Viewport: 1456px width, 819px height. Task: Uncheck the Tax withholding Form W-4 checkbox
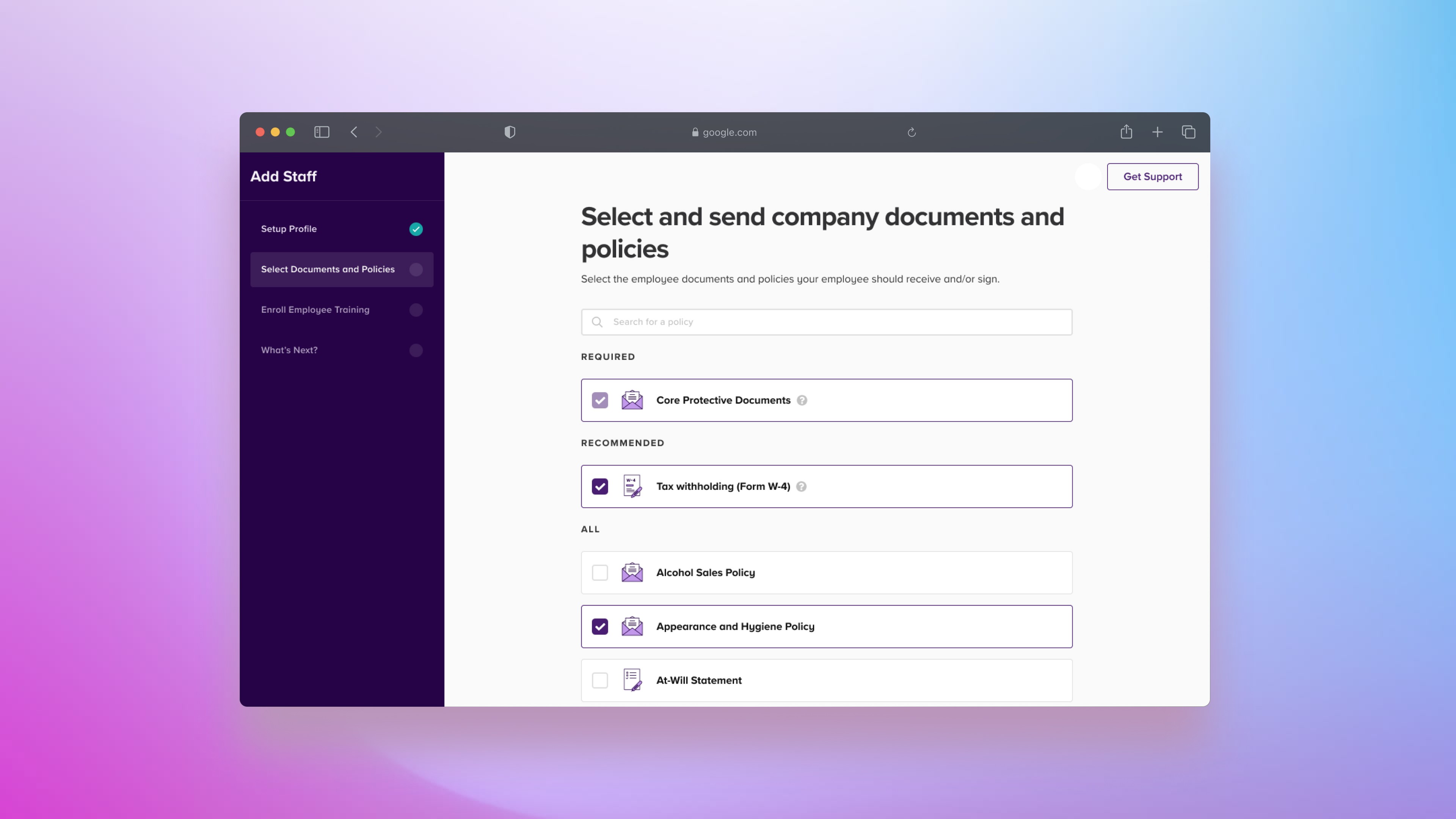[x=600, y=486]
